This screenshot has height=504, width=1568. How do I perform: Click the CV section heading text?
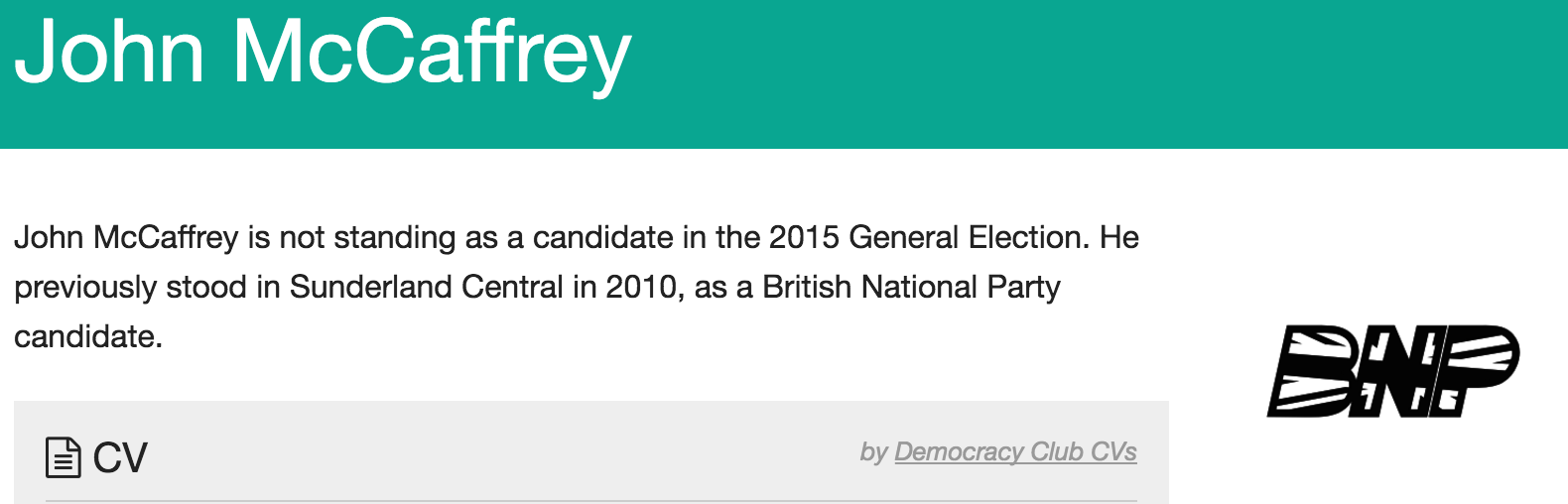tap(120, 457)
